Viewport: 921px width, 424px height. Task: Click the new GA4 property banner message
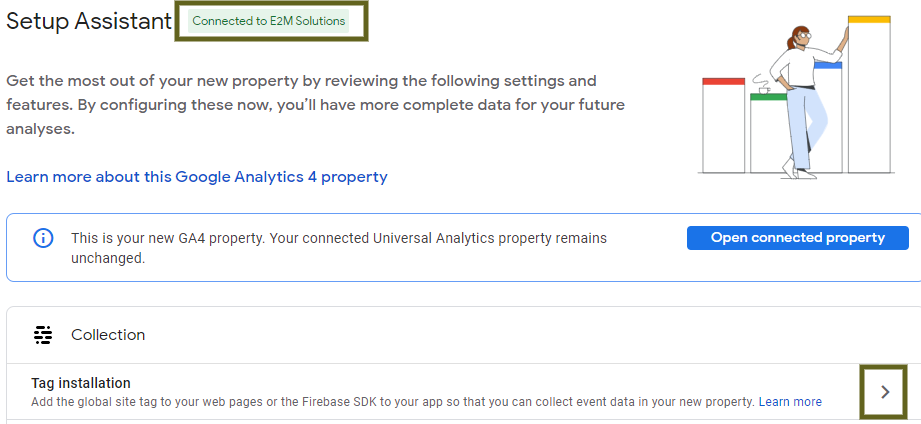point(339,248)
